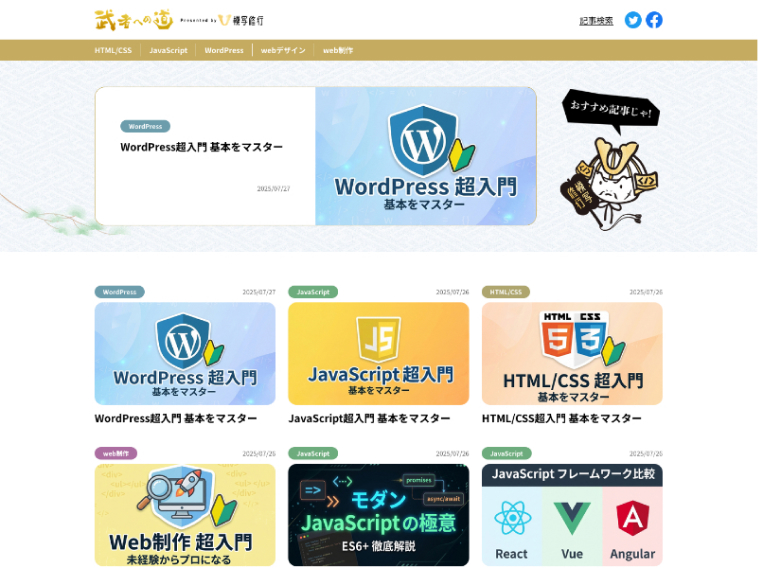Viewport: 758px width, 568px height.
Task: Click the JavaScript tag above the JavaScript超入門 card
Action: (x=313, y=292)
